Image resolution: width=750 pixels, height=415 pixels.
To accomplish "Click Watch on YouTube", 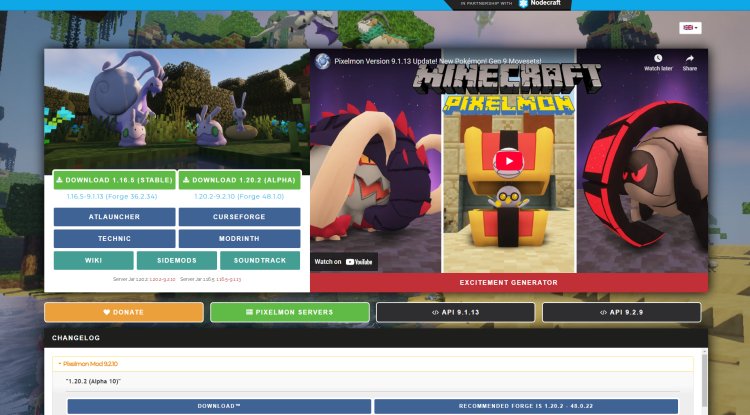I will tap(344, 262).
